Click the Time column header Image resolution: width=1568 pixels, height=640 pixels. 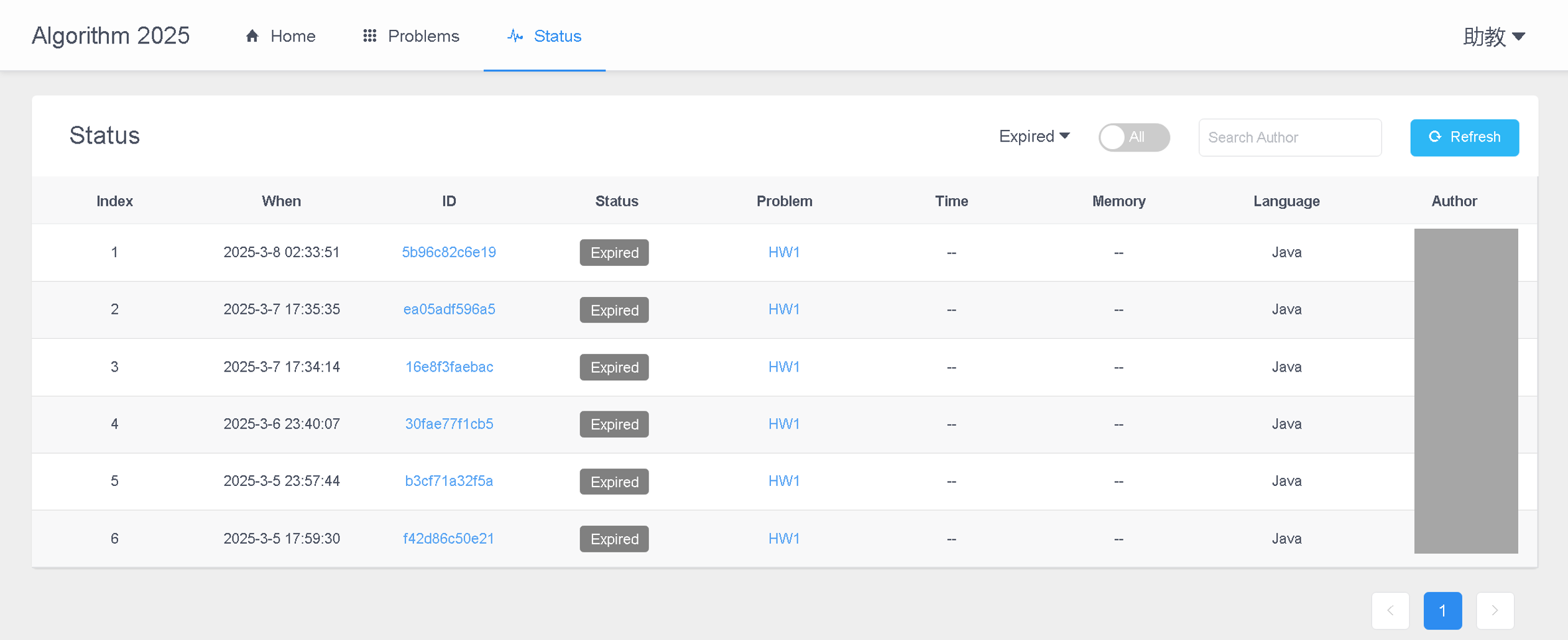(951, 201)
